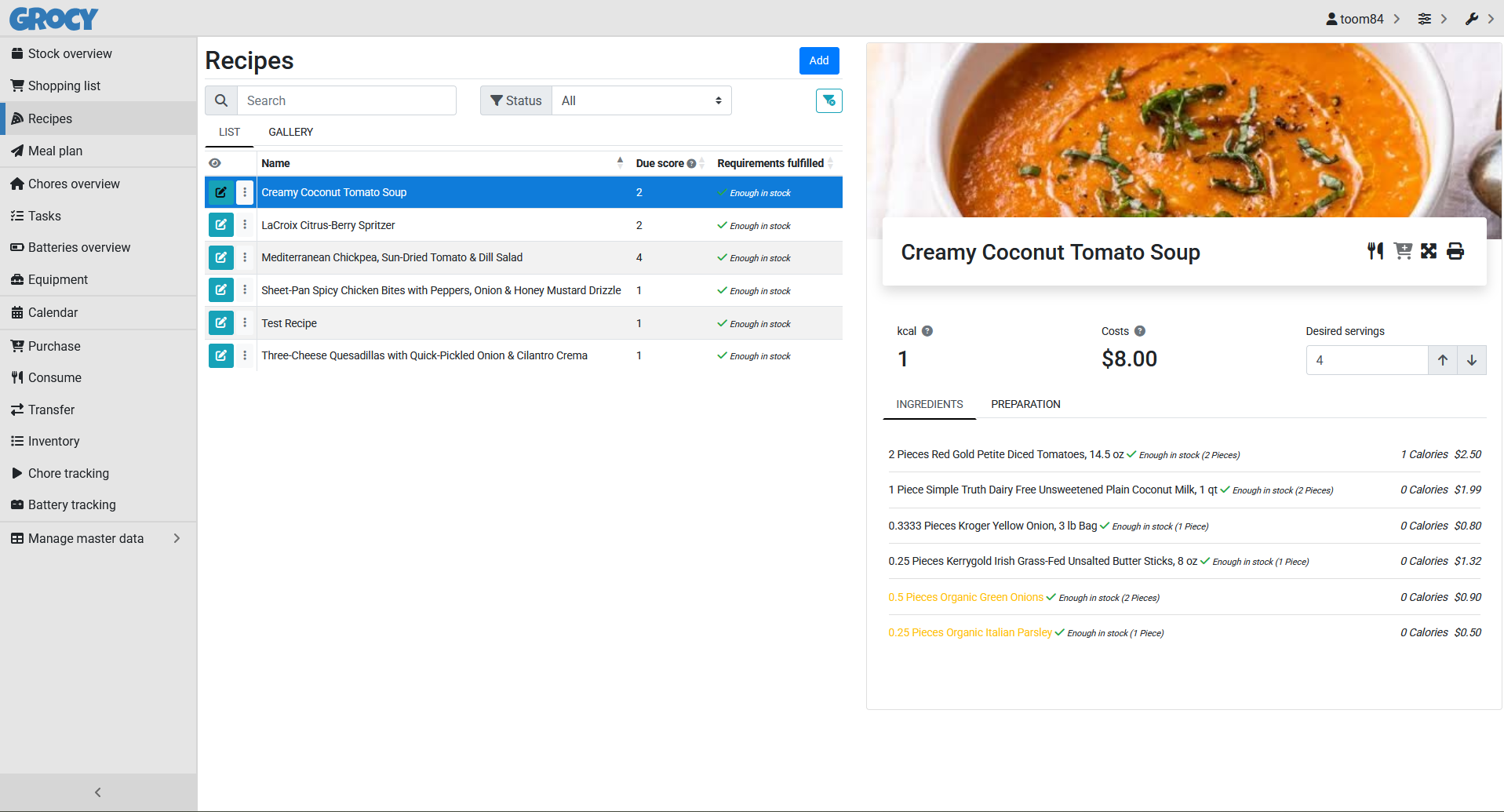Click the search magnifier icon
1504x812 pixels.
click(x=221, y=100)
